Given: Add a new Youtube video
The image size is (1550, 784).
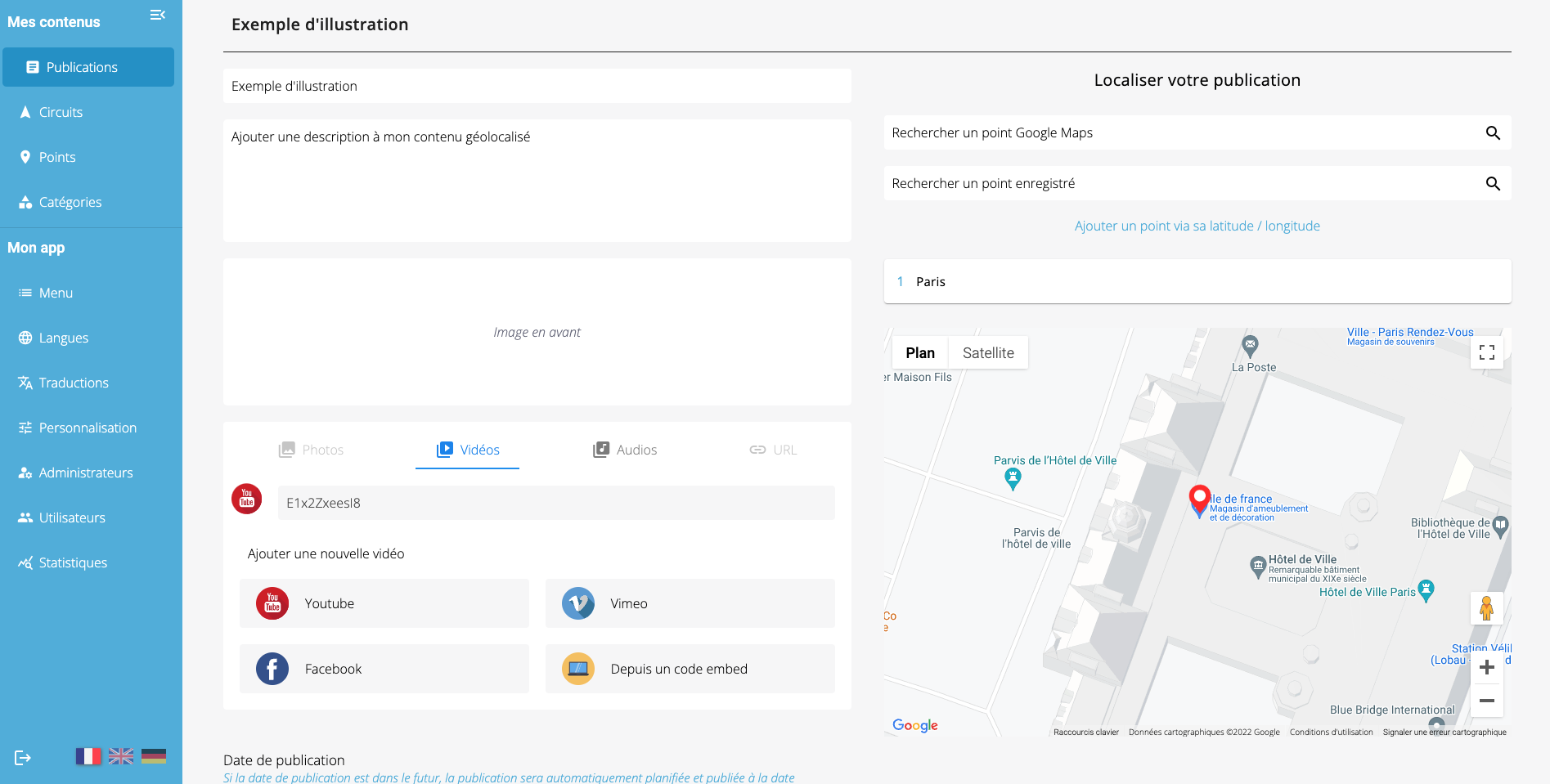Looking at the screenshot, I should (x=384, y=603).
